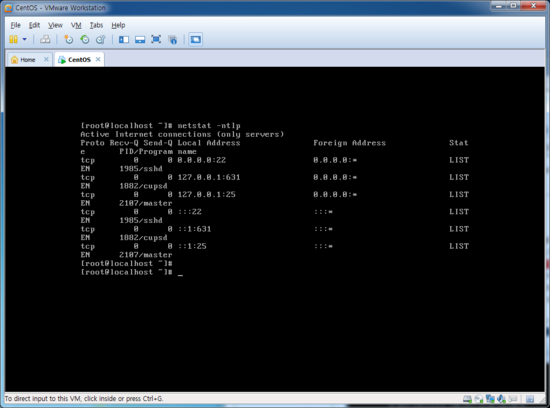Open the File menu

(x=15, y=25)
